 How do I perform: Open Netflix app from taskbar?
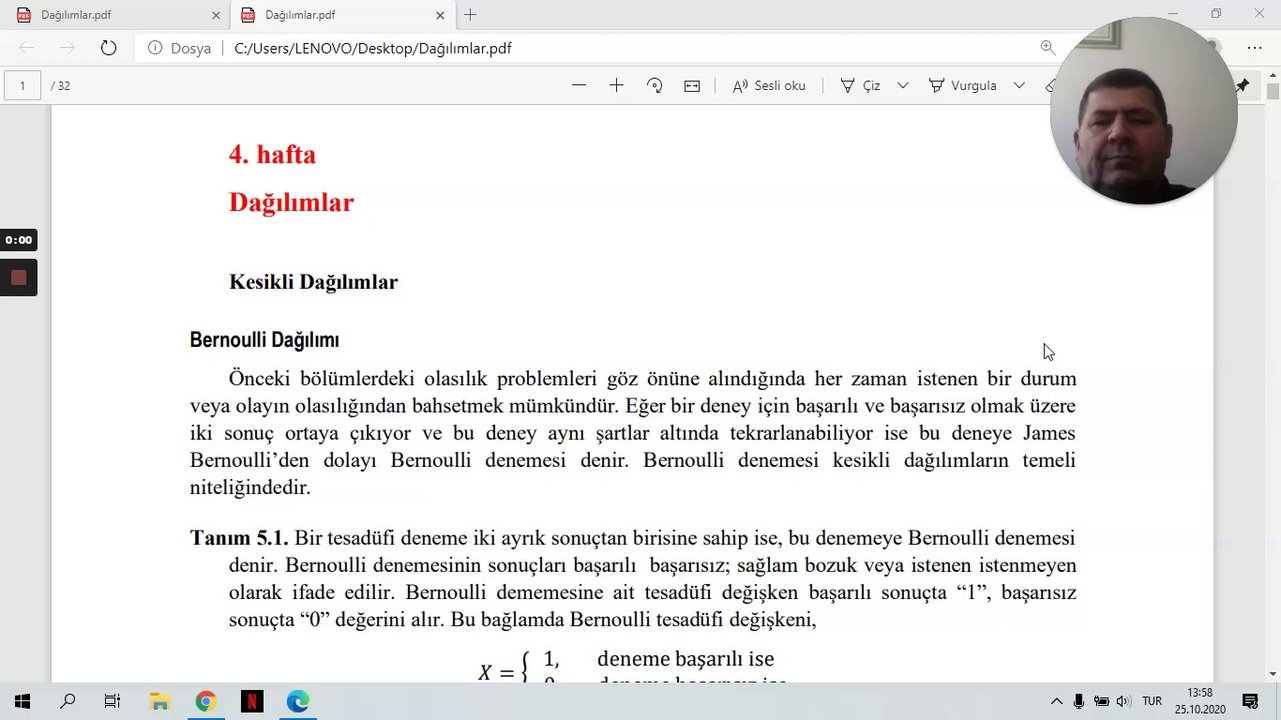click(x=252, y=702)
